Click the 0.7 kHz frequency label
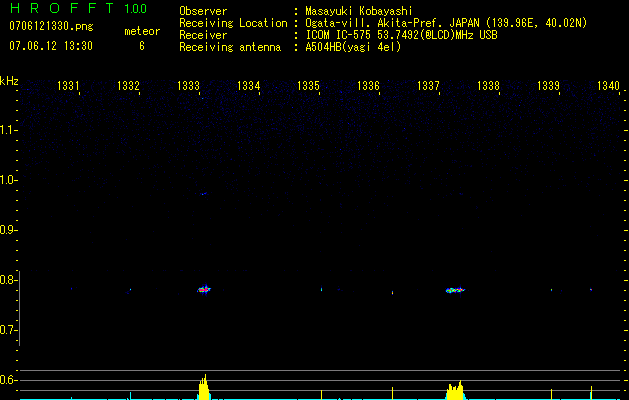Viewport: 629px width, 400px height. (x=8, y=330)
